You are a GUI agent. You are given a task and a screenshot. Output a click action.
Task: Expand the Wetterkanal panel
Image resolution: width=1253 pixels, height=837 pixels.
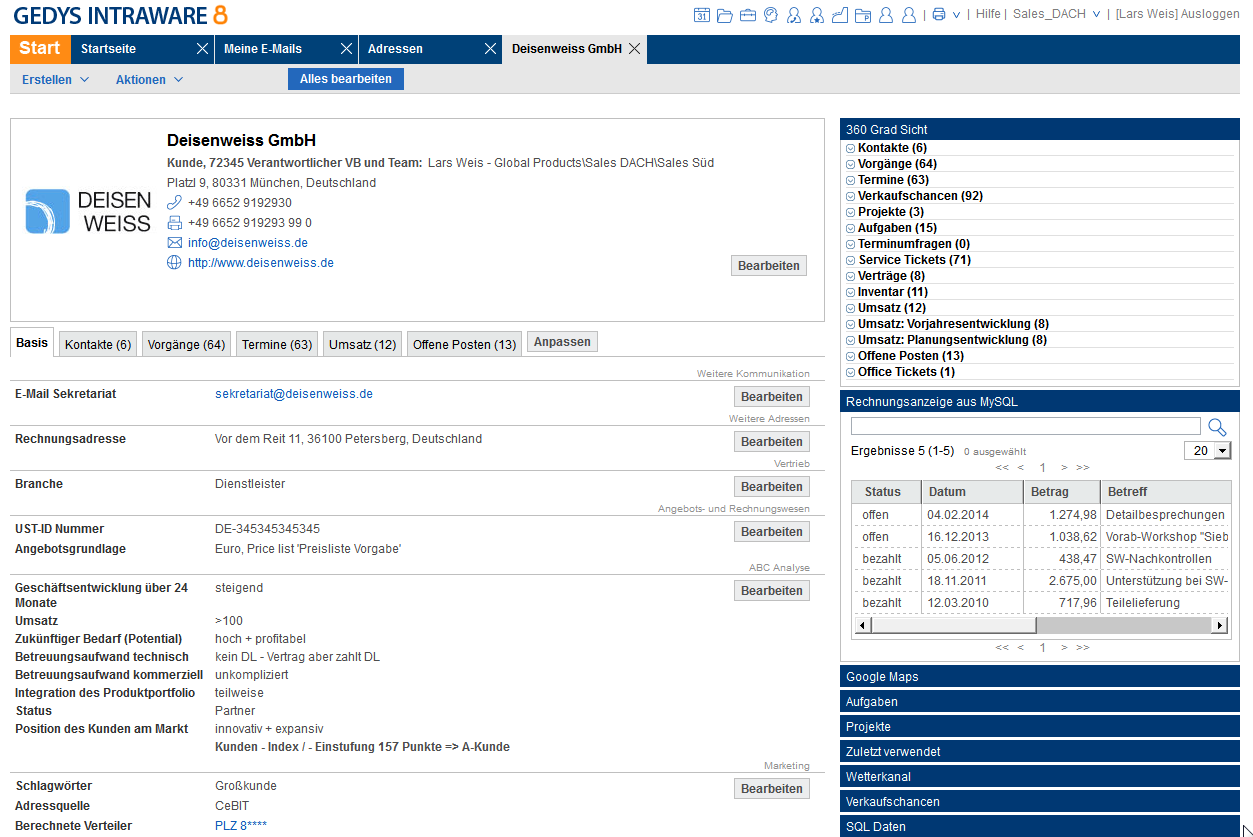coord(1040,777)
